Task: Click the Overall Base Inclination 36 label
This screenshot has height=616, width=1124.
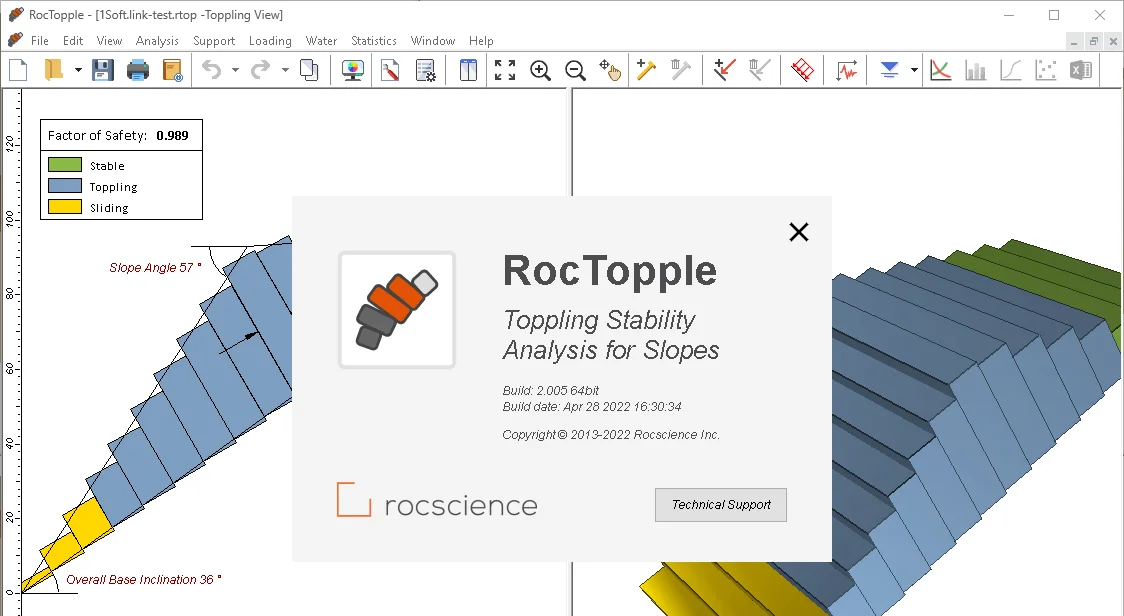Action: pyautogui.click(x=143, y=579)
